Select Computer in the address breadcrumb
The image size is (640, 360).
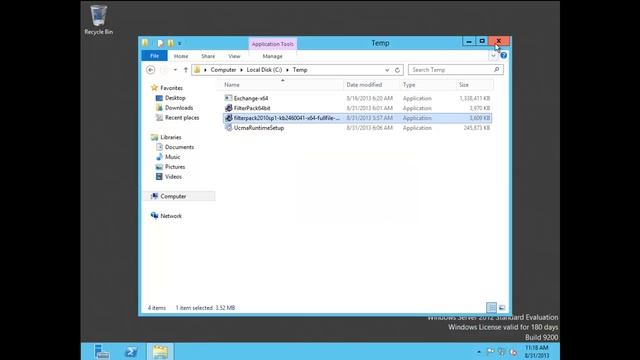pos(223,70)
